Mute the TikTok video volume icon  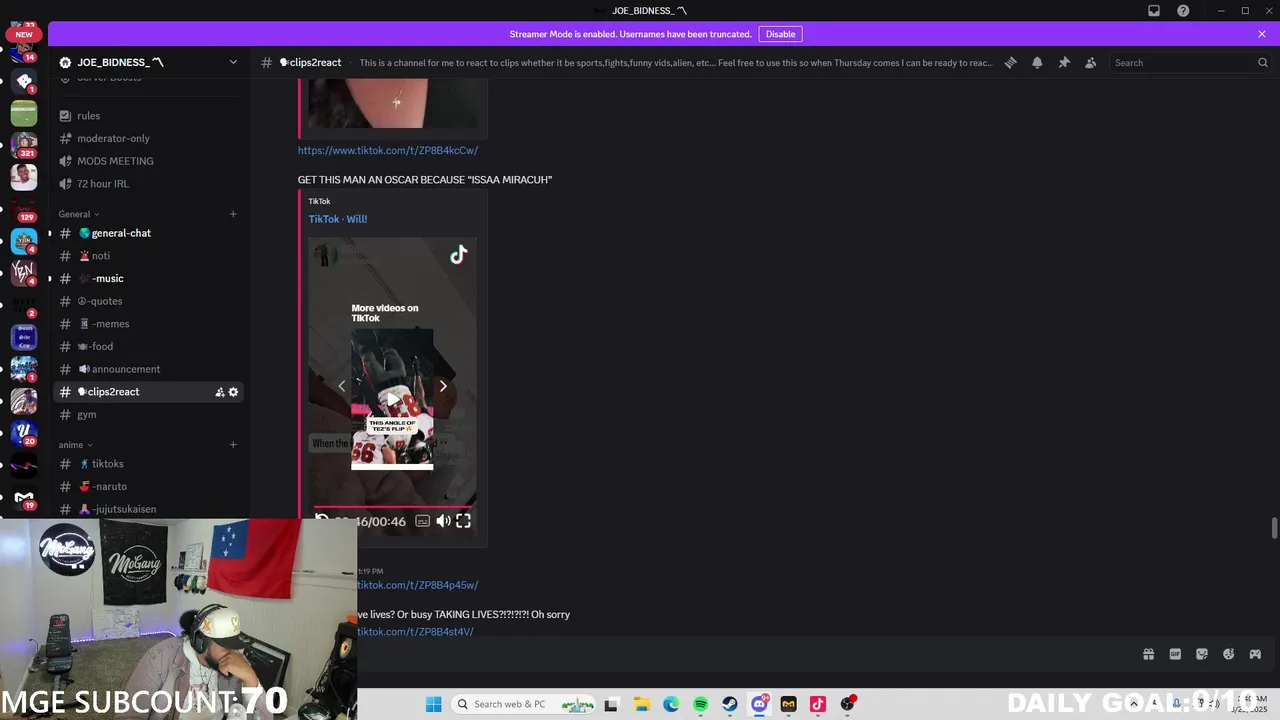point(443,520)
